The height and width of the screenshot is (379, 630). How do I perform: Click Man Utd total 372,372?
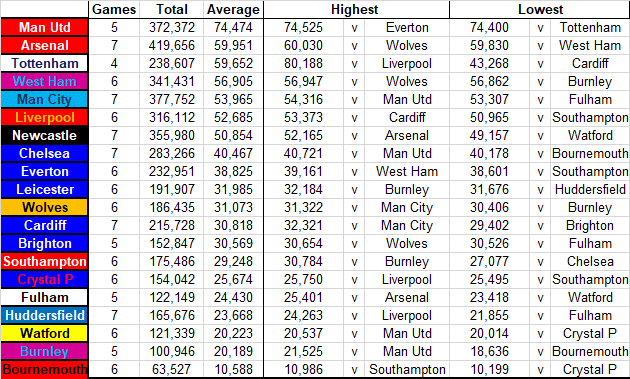[x=172, y=27]
